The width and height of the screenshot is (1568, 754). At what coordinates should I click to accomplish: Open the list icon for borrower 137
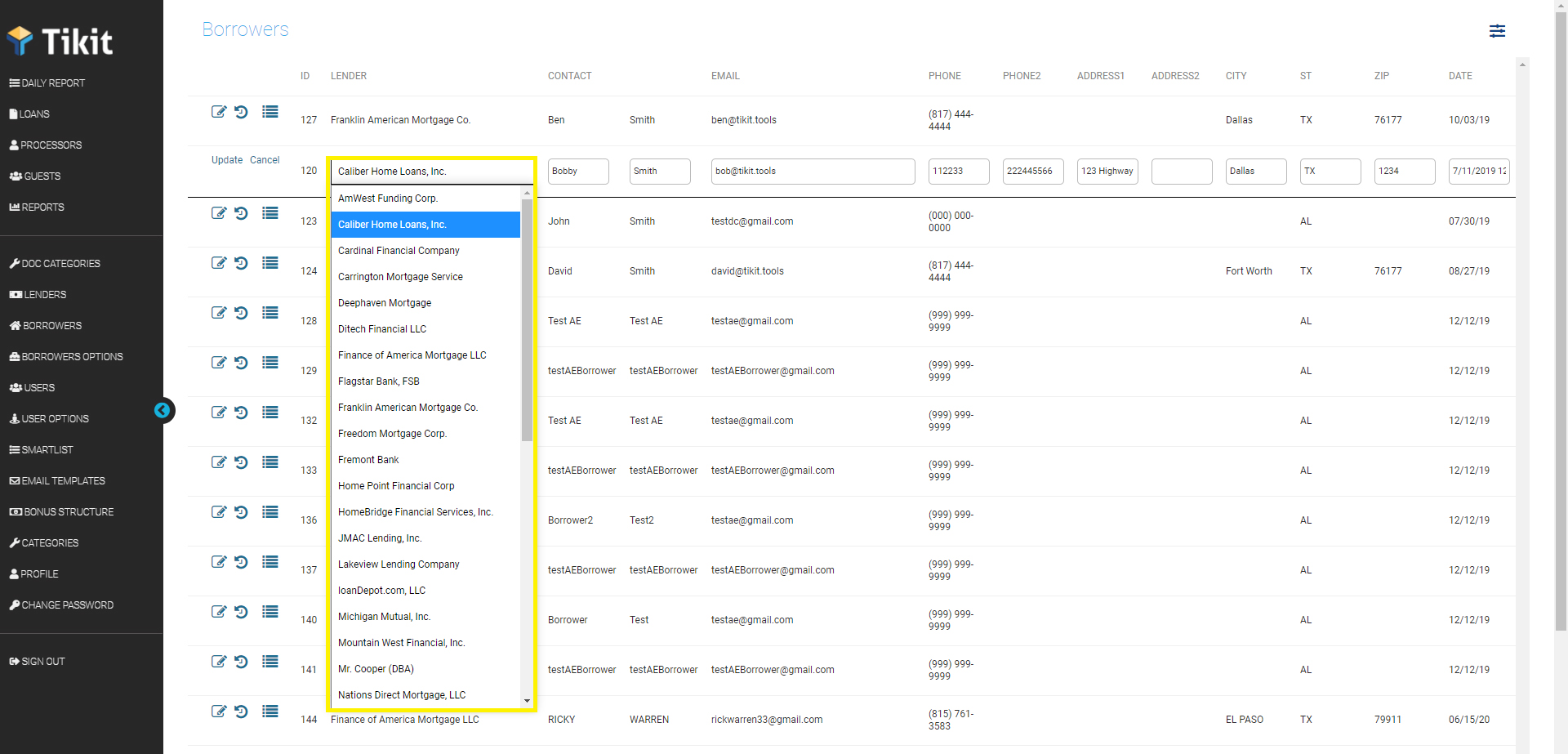(270, 562)
